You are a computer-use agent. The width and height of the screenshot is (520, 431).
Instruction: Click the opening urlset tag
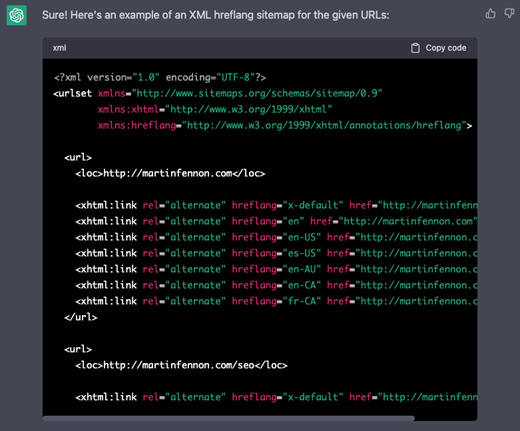72,93
